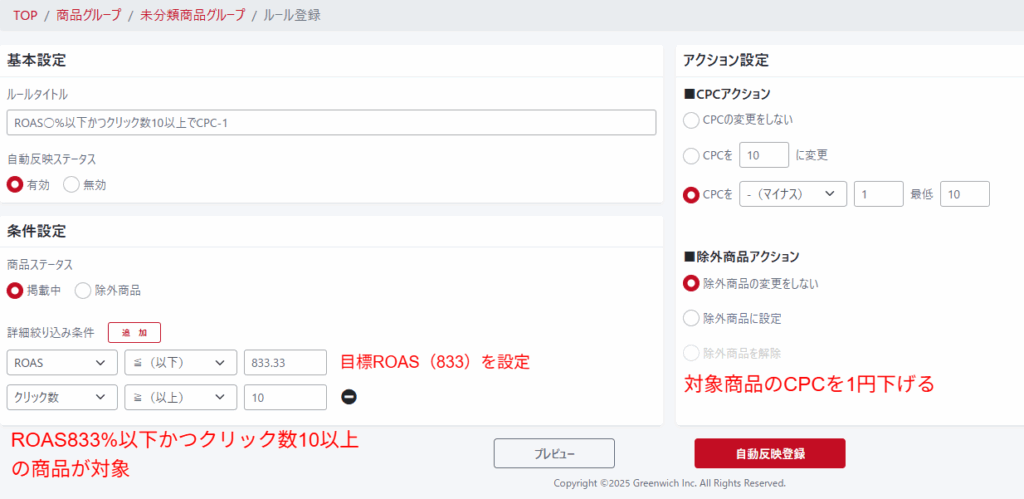Click the 自動反映登録 button
This screenshot has width=1024, height=499.
(769, 453)
